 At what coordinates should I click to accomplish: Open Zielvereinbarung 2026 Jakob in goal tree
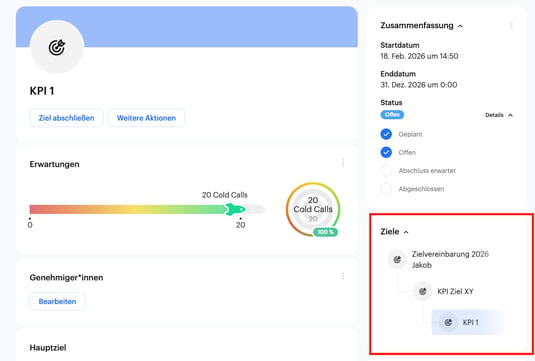(450, 260)
